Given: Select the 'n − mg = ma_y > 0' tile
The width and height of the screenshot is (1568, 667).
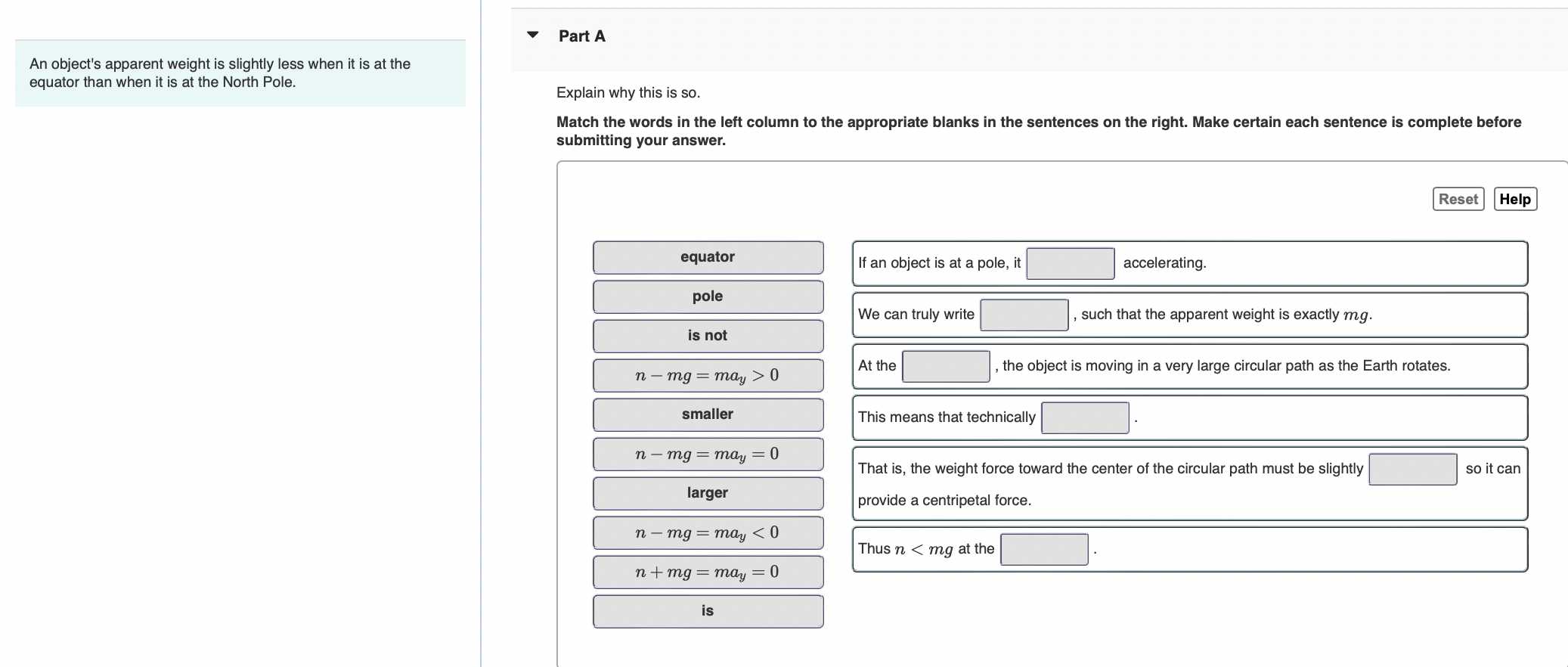Looking at the screenshot, I should (x=708, y=375).
